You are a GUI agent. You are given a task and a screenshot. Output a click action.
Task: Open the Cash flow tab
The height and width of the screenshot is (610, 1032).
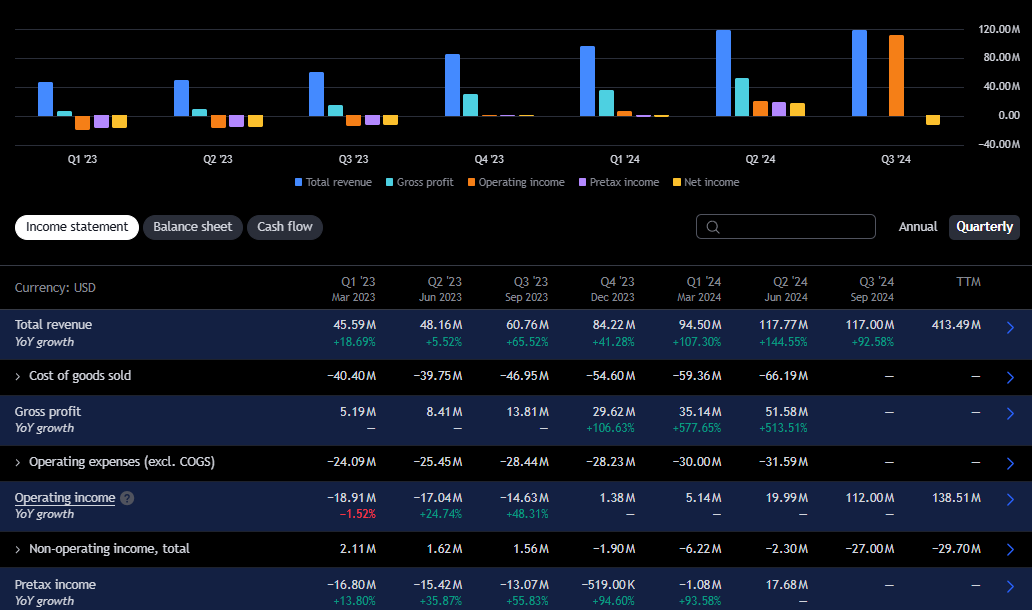point(284,227)
